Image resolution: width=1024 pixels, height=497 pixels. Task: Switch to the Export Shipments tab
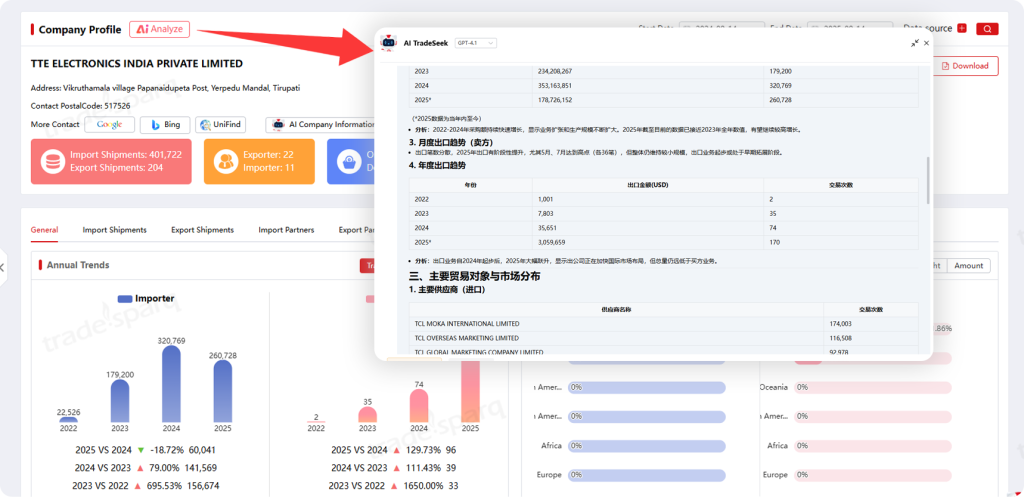[202, 230]
